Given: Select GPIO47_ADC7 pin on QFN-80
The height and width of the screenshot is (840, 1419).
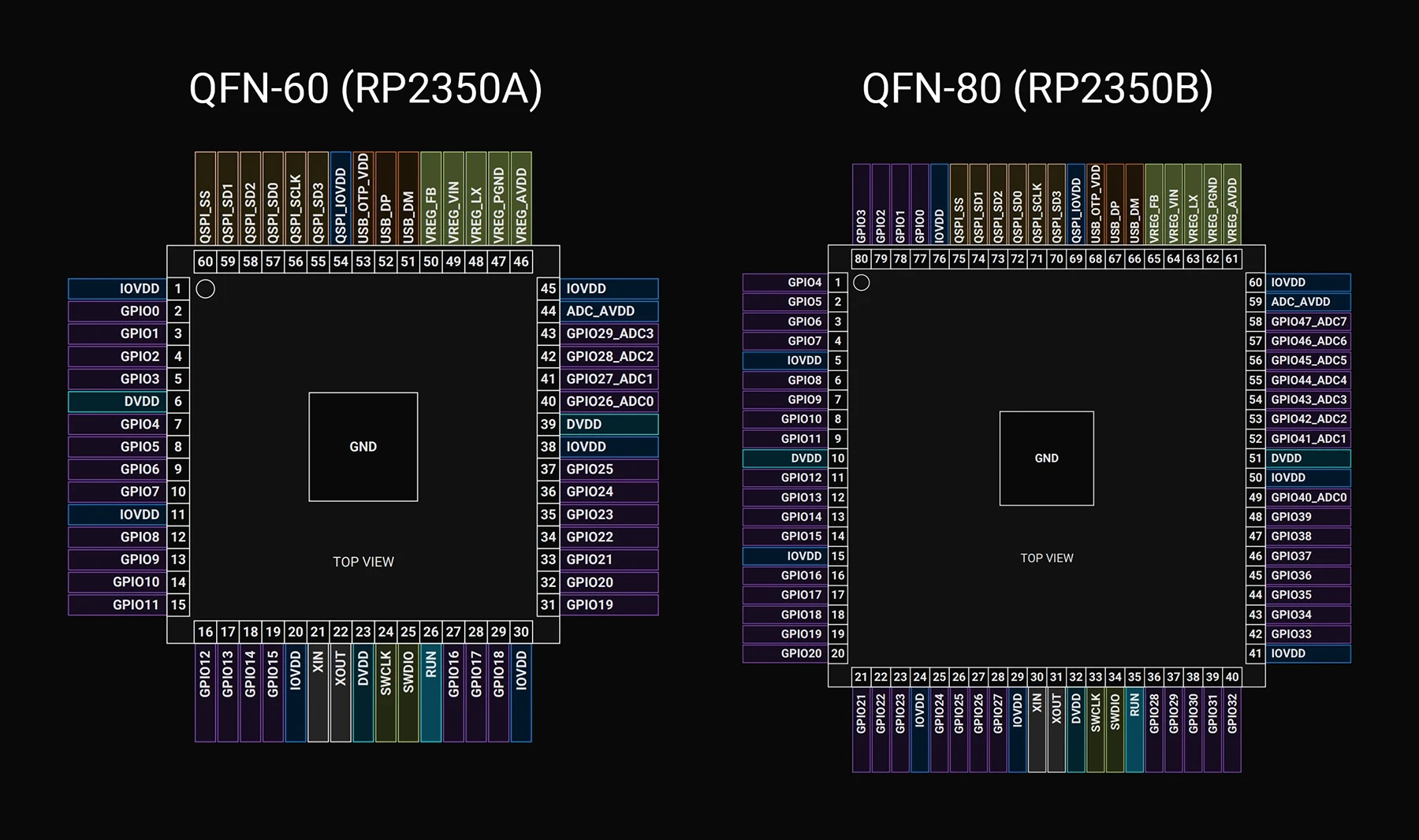Looking at the screenshot, I should coord(1308,321).
